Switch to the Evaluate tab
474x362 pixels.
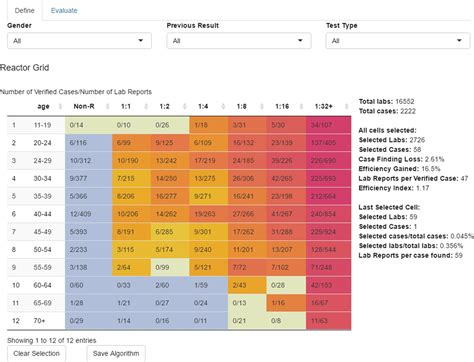pos(64,10)
